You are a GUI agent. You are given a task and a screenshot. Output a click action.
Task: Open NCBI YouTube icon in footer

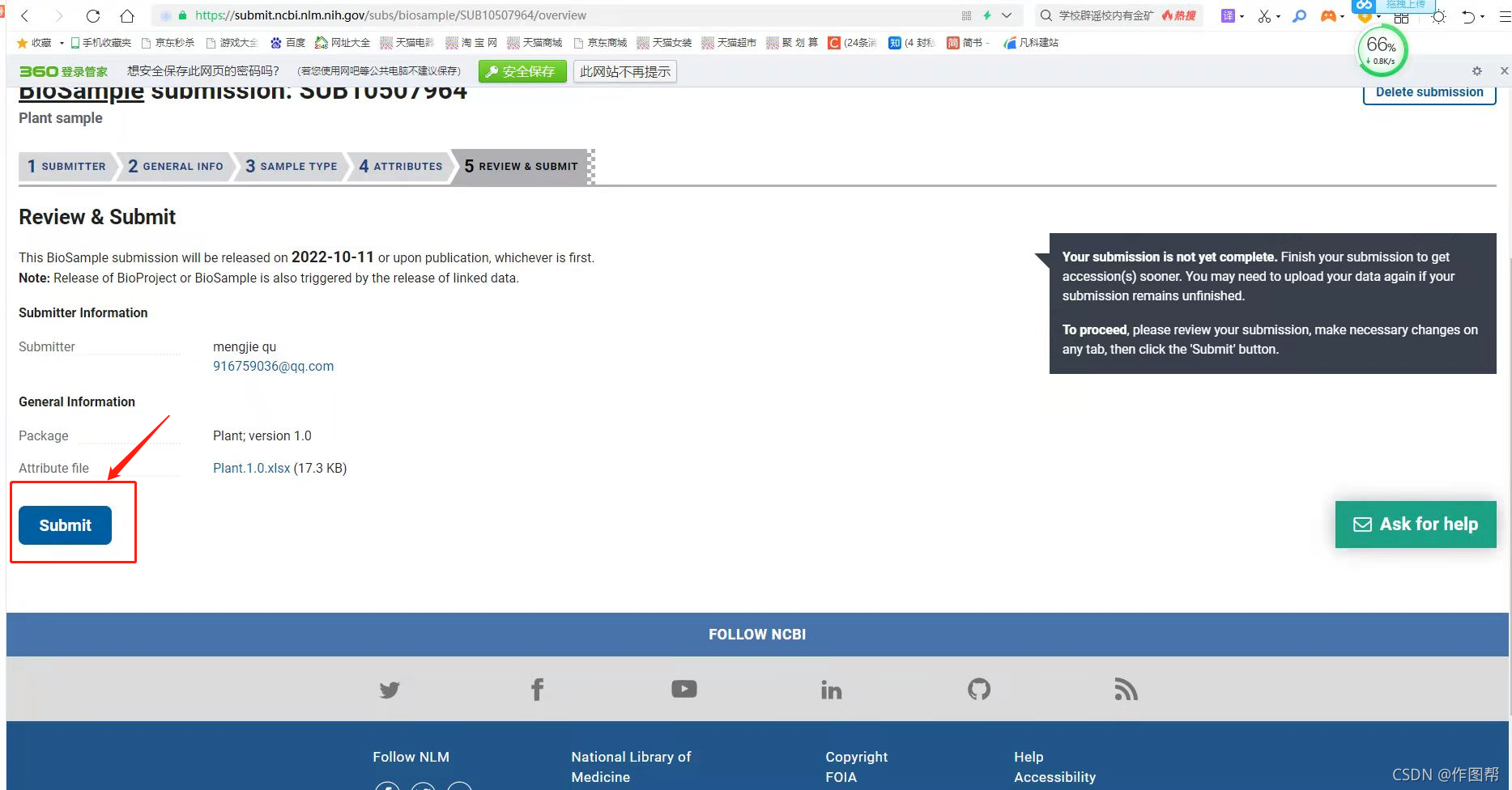point(684,689)
